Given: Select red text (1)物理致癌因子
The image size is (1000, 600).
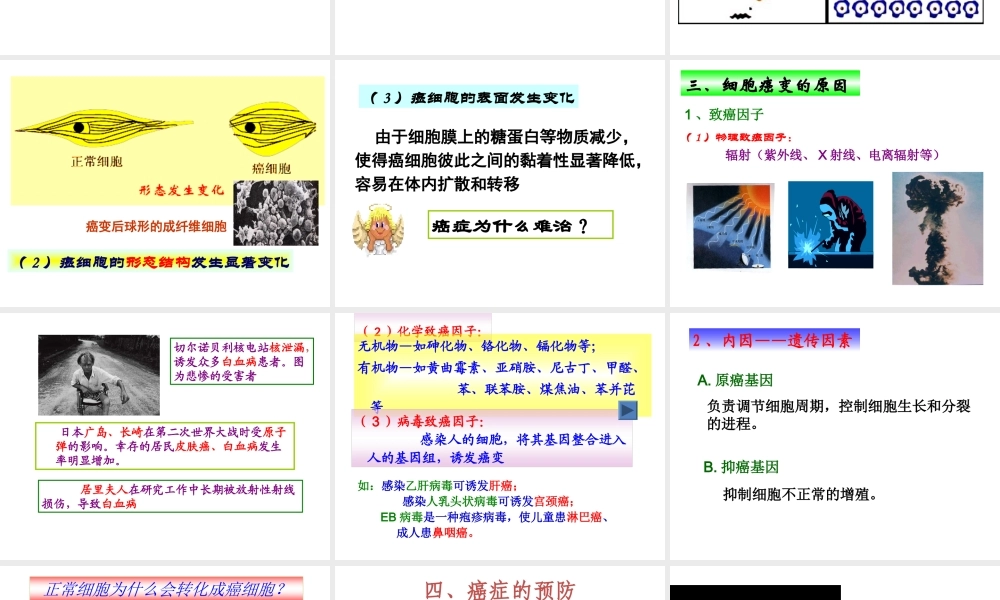Looking at the screenshot, I should click(x=739, y=137).
